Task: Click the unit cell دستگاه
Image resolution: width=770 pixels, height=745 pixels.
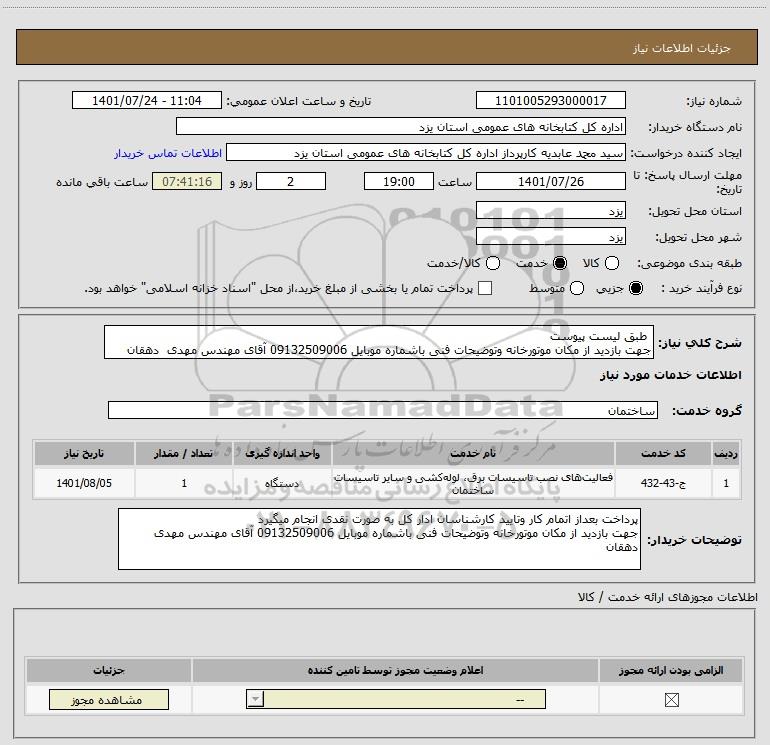Action: point(282,483)
